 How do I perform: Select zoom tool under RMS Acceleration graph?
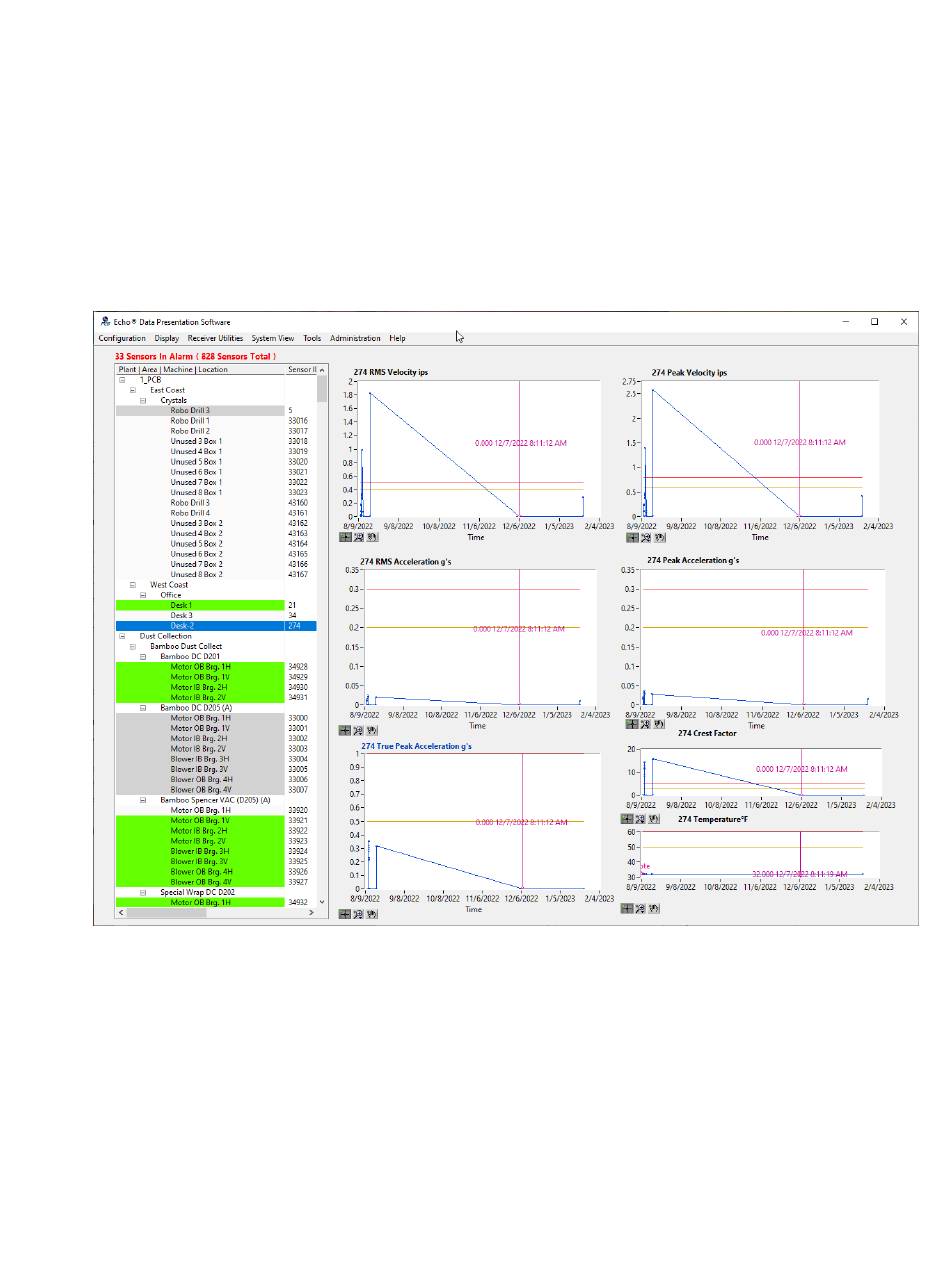tap(359, 730)
